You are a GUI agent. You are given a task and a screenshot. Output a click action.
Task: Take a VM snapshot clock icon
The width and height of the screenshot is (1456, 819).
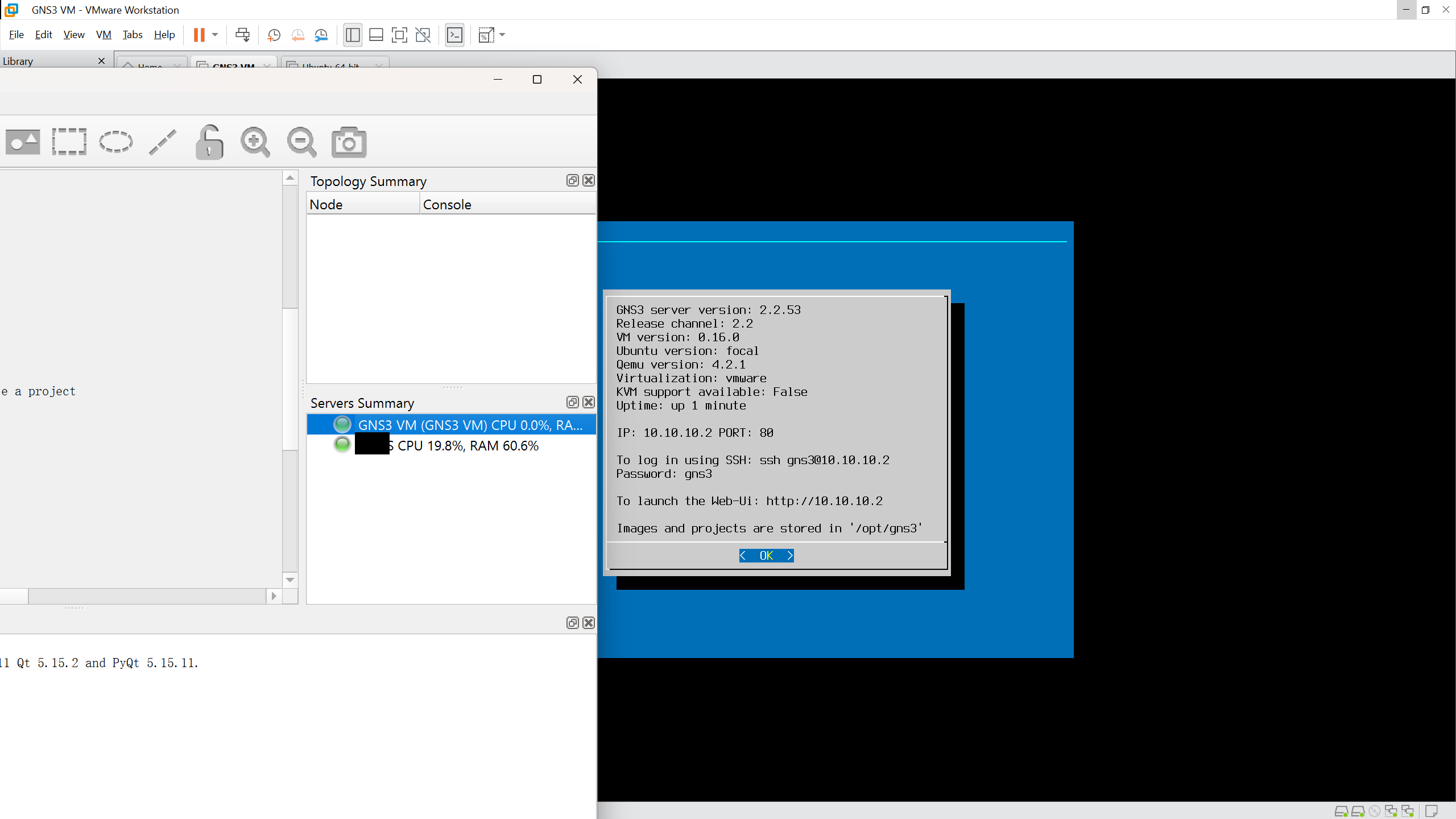[x=274, y=35]
